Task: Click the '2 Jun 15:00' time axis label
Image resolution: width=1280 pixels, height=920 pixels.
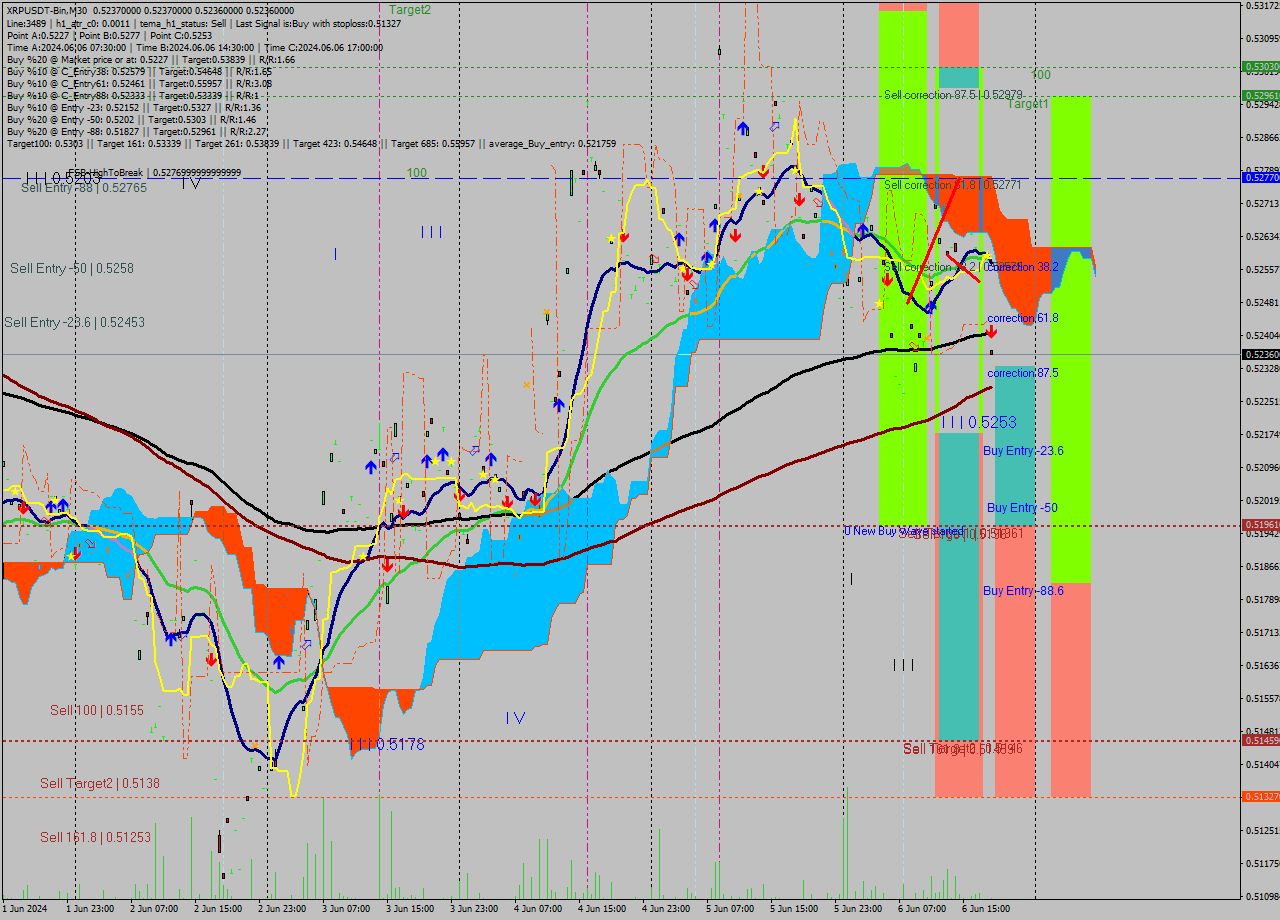Action: tap(220, 910)
